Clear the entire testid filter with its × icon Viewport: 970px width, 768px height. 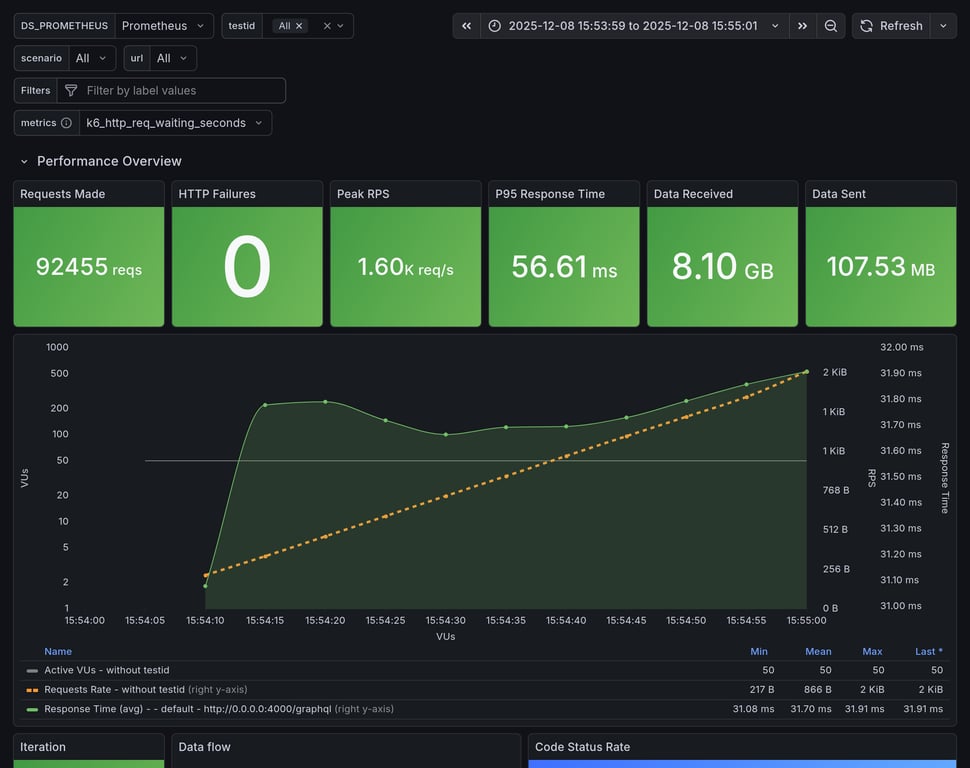pyautogui.click(x=326, y=26)
